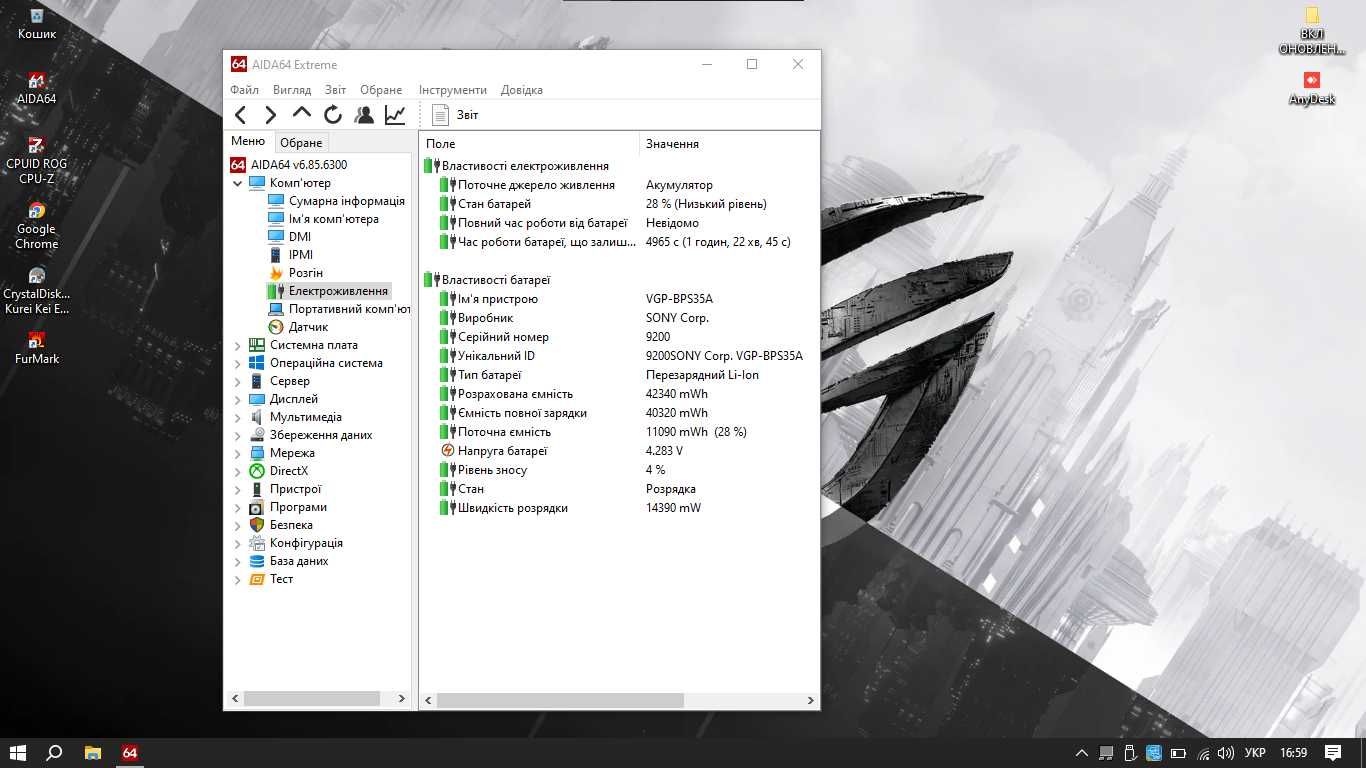This screenshot has height=768, width=1366.
Task: Open AIDA64 desktop shortcut
Action: pyautogui.click(x=36, y=88)
